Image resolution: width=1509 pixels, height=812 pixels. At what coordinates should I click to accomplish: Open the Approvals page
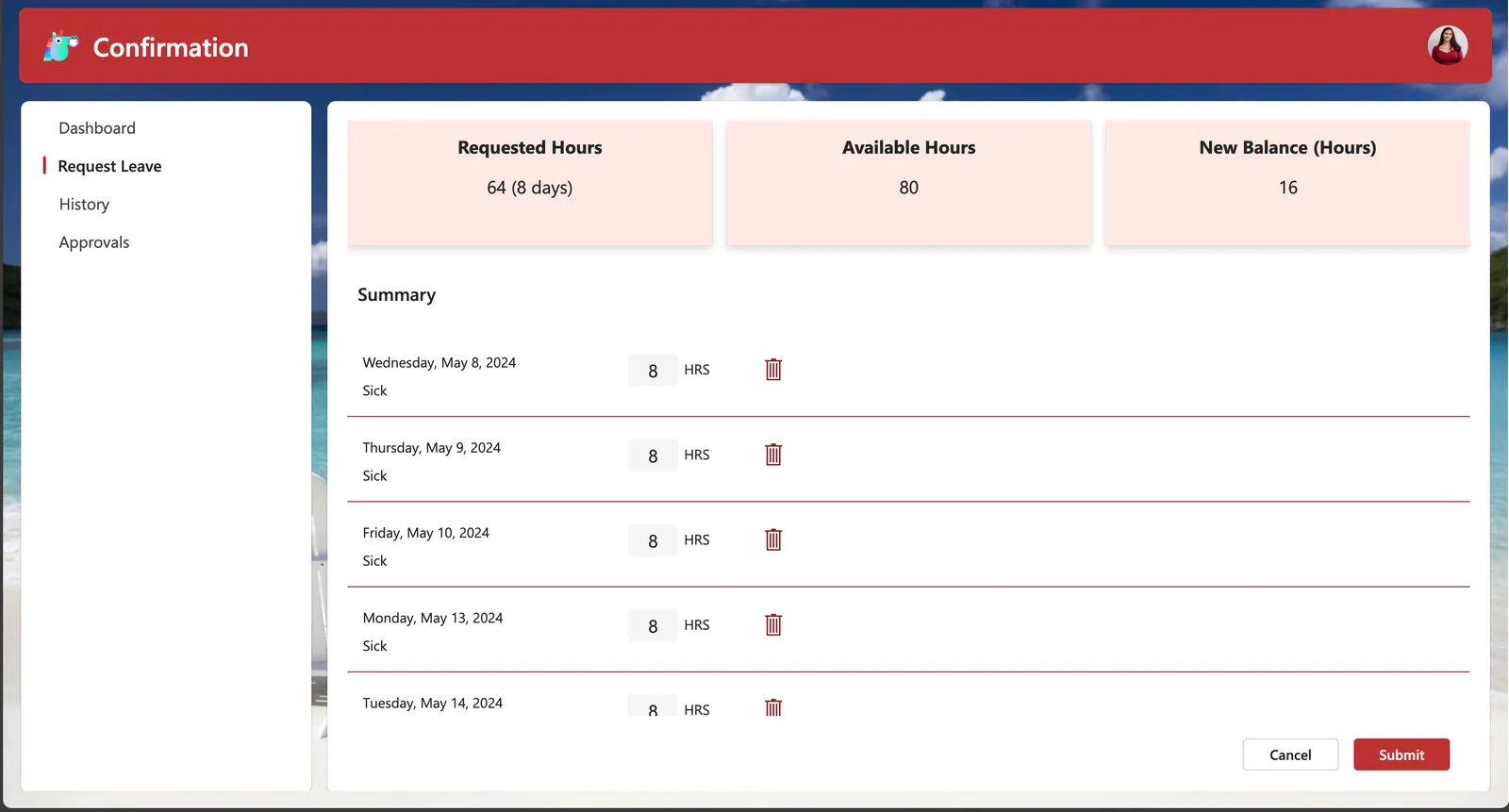(x=94, y=242)
